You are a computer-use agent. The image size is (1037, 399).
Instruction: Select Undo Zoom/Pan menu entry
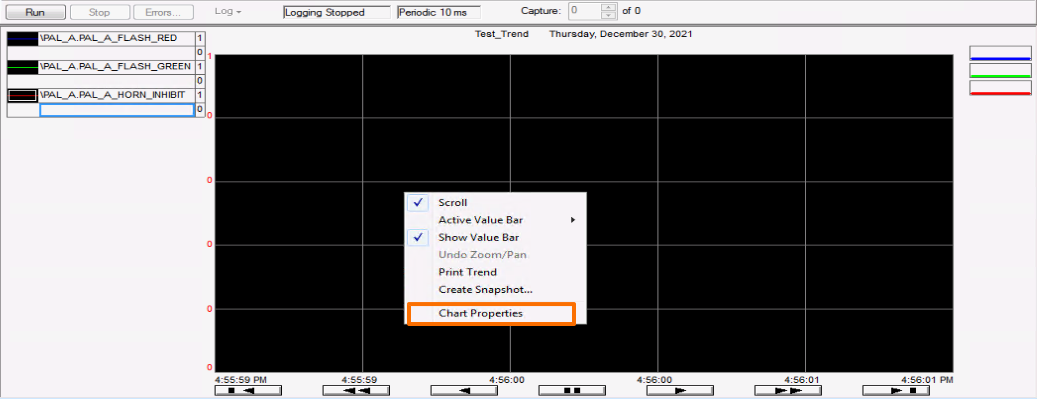pos(495,255)
